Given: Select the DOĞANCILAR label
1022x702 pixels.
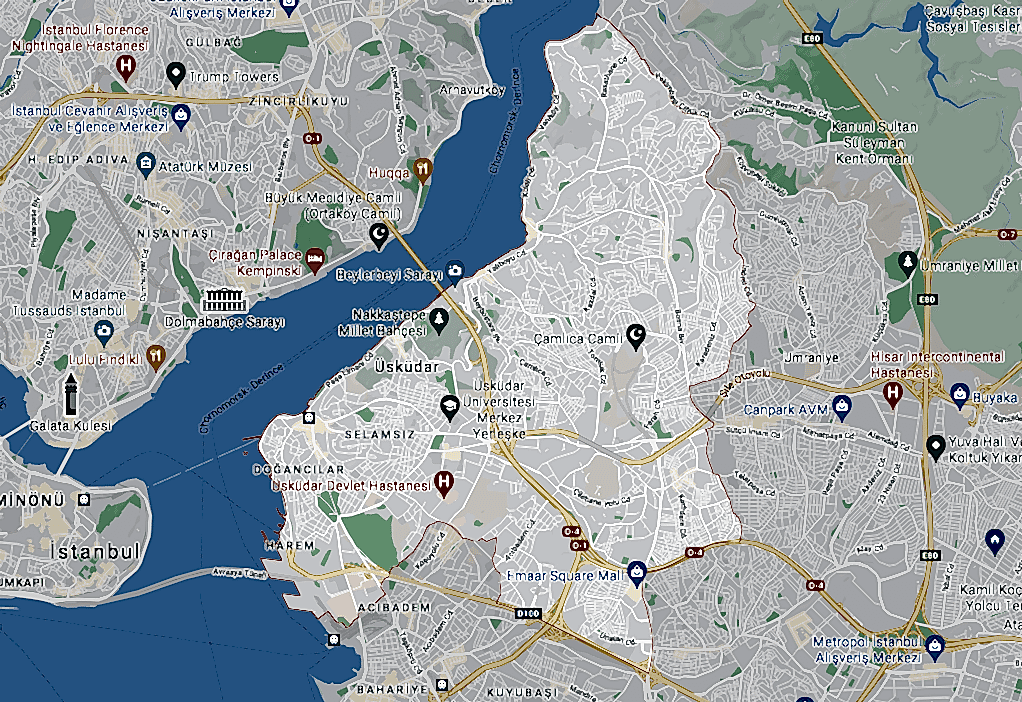Looking at the screenshot, I should point(299,469).
